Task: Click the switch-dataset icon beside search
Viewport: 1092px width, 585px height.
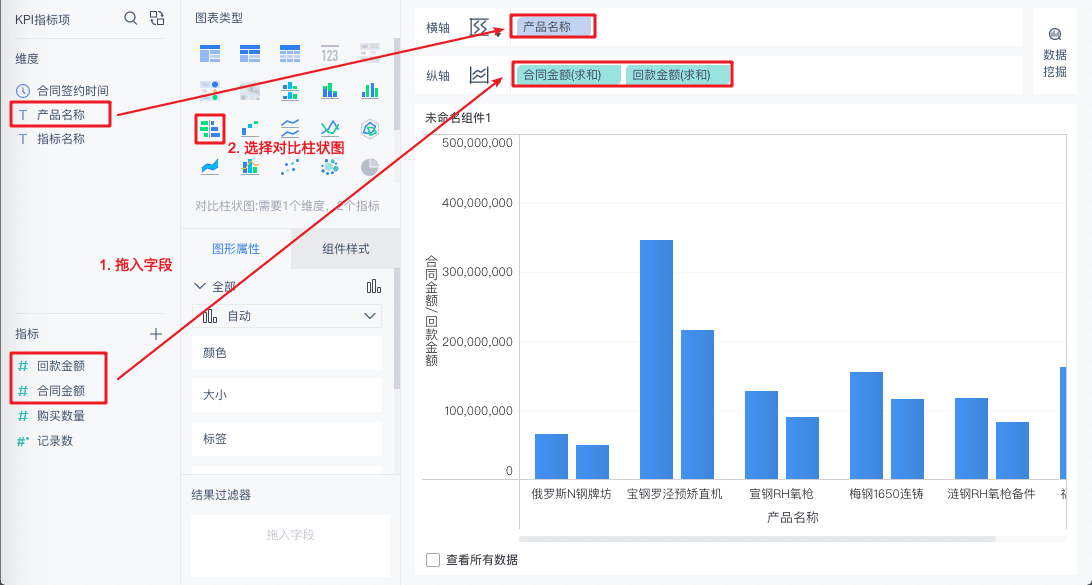Action: tap(157, 18)
